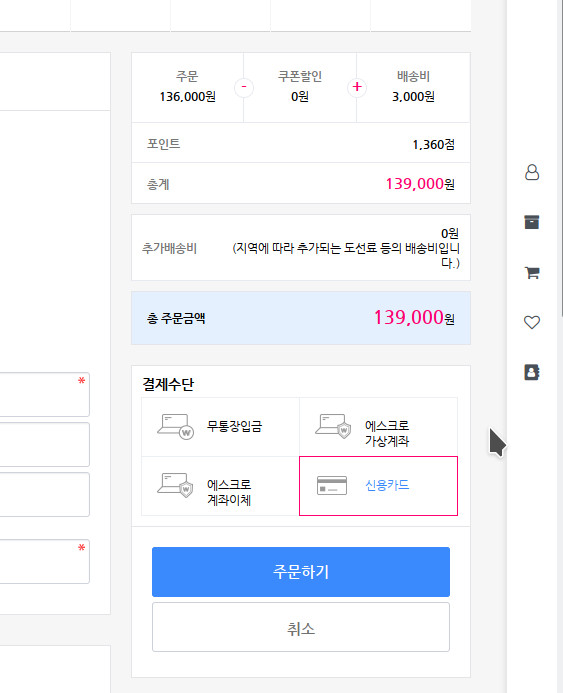Image resolution: width=563 pixels, height=693 pixels.
Task: Click the 총 주문금액 139,000원 summary bar
Action: (301, 318)
